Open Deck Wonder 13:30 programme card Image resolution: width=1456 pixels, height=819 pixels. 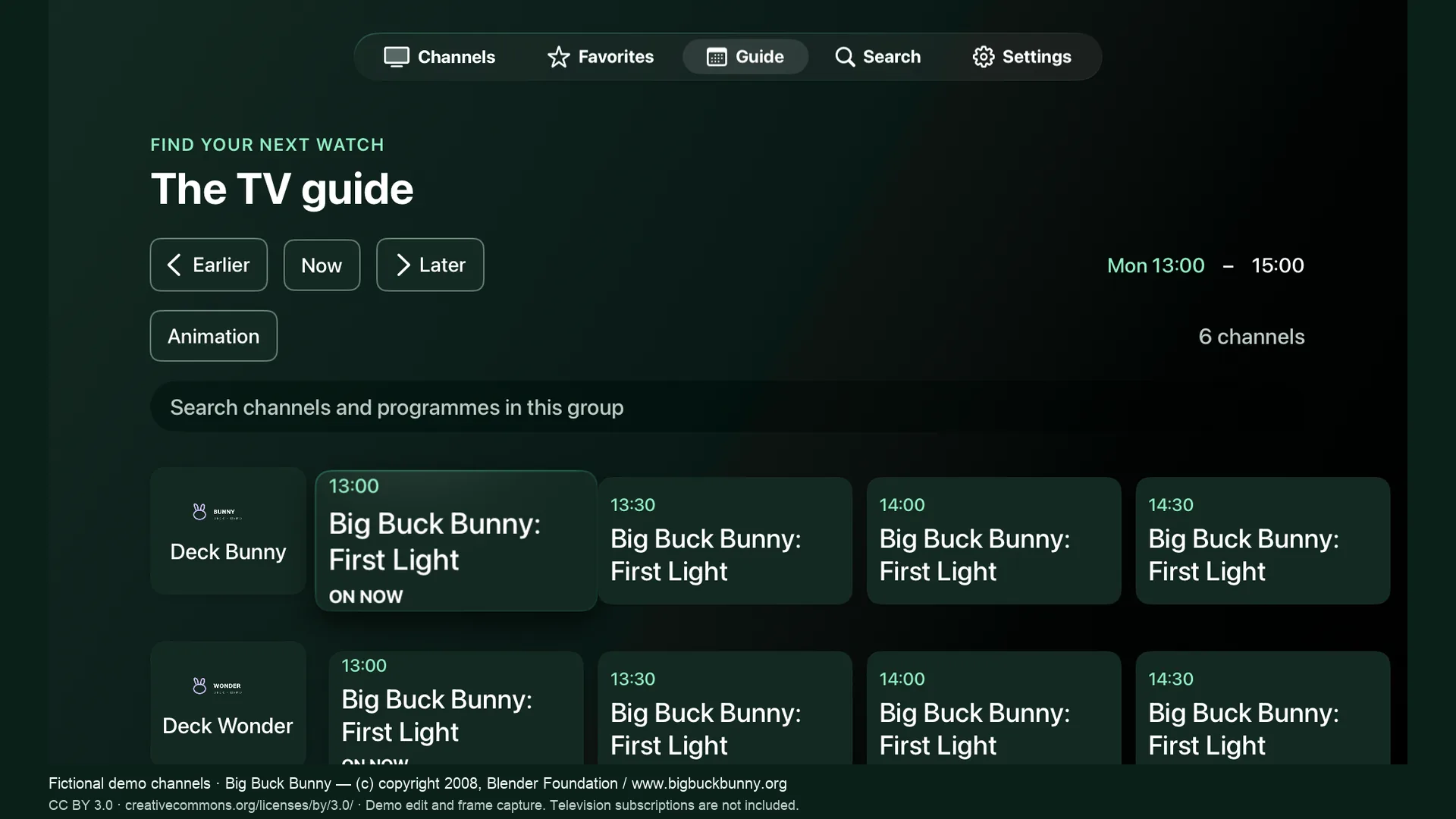pos(725,708)
